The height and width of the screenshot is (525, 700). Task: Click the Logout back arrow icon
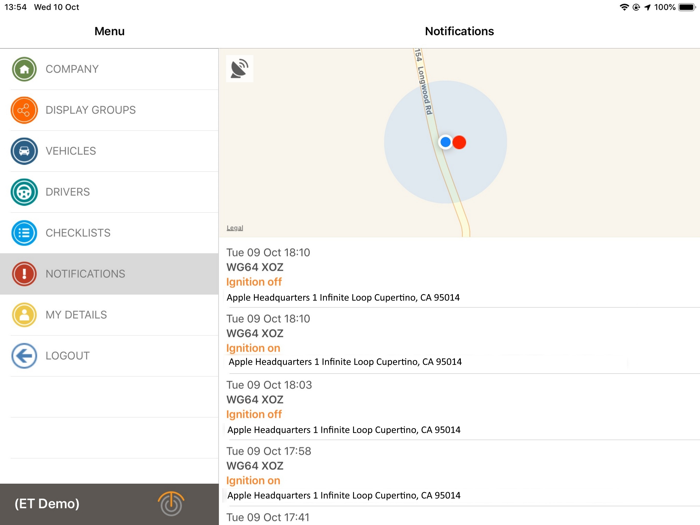24,356
